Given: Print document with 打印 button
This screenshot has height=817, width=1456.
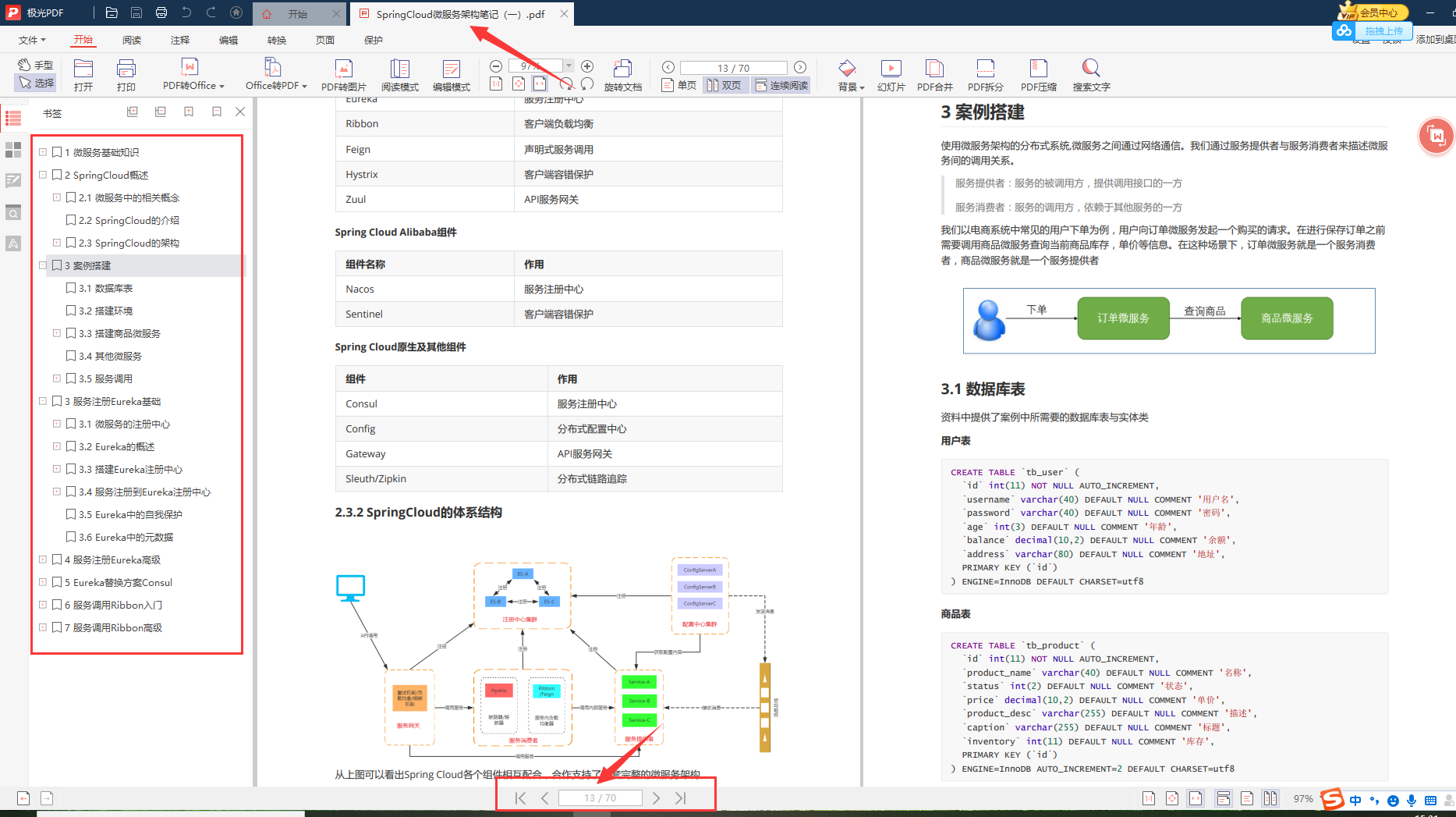Looking at the screenshot, I should 126,76.
